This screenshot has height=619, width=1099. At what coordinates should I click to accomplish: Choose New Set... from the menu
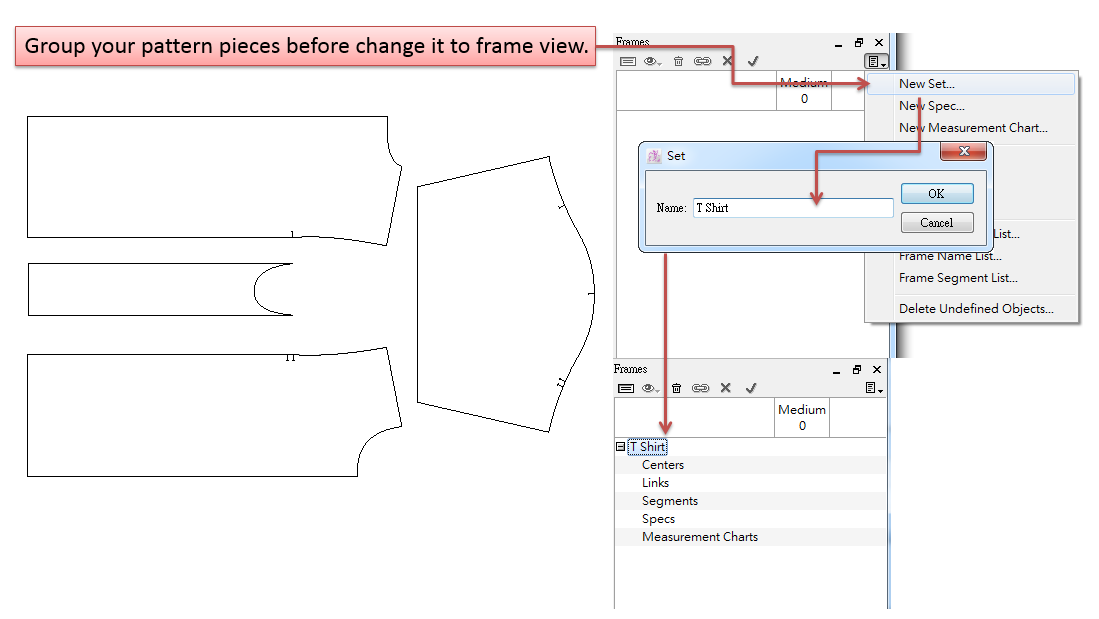pos(926,84)
